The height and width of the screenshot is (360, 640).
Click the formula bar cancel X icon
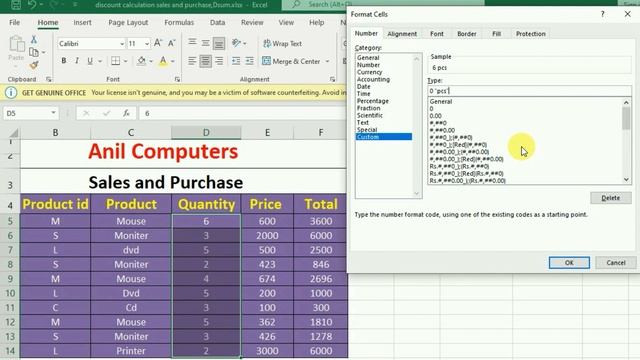(86, 113)
